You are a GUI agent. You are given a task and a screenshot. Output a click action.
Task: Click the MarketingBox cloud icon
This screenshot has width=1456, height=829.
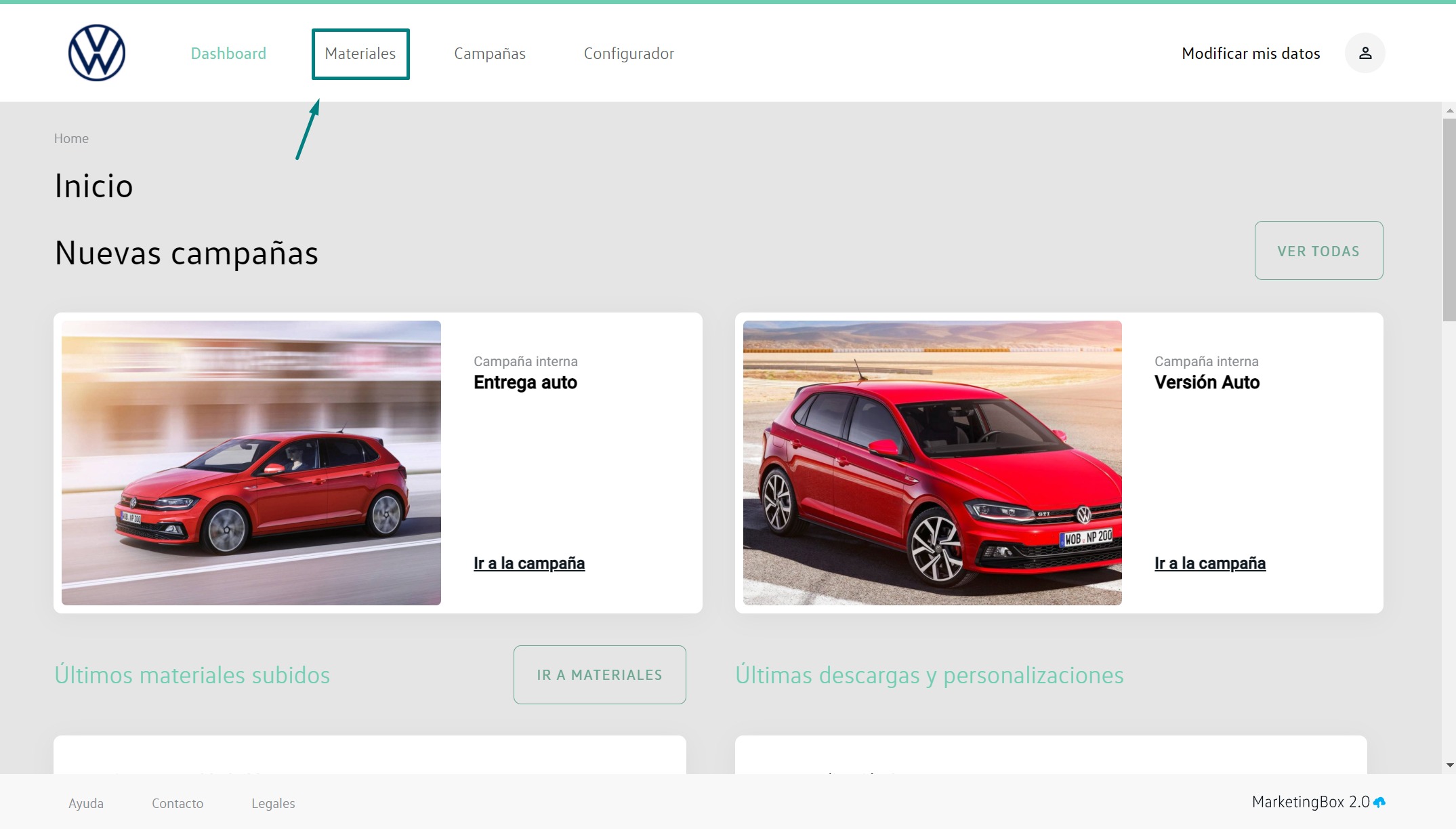(1379, 803)
